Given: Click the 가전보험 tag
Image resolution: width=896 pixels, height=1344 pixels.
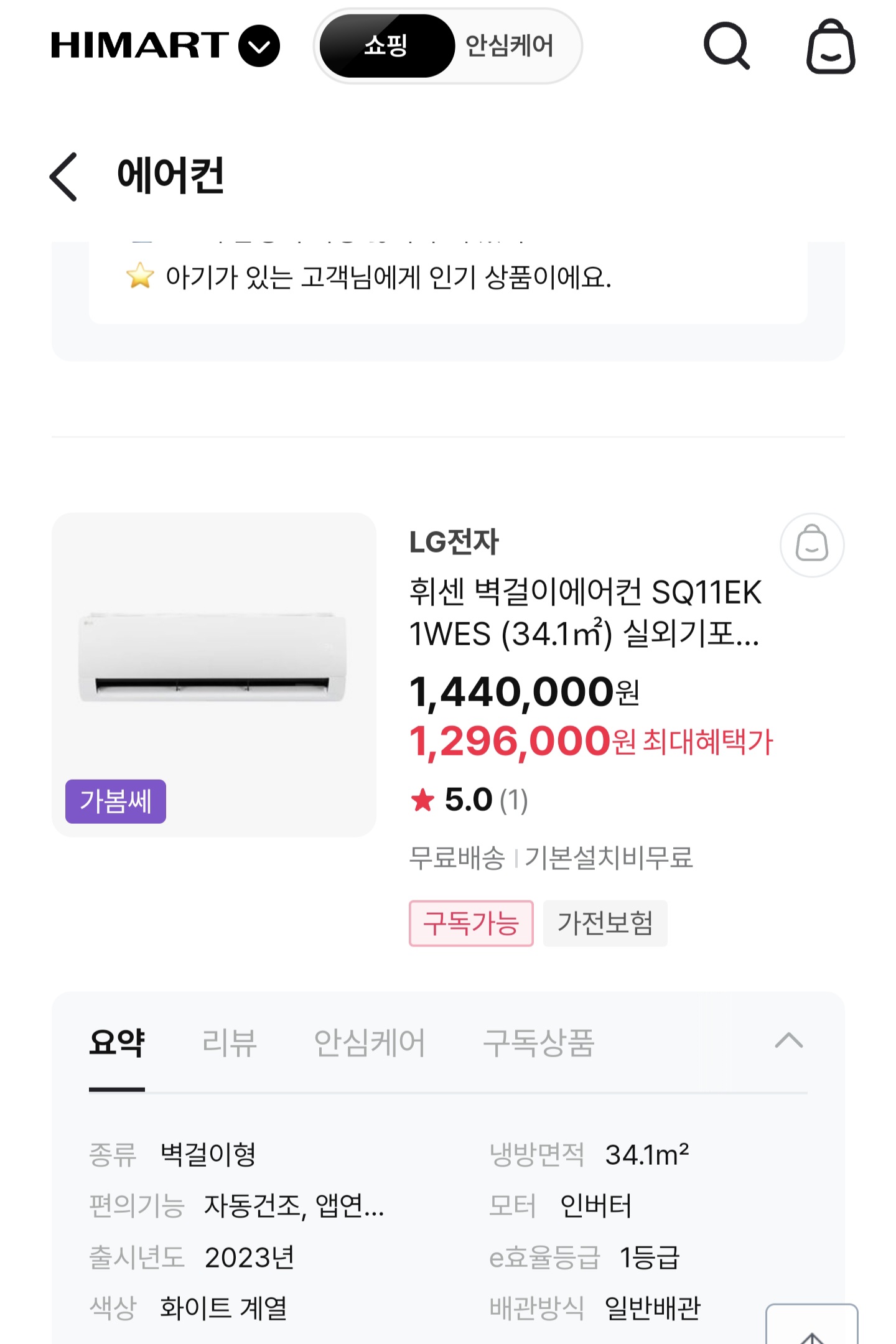Looking at the screenshot, I should point(605,923).
